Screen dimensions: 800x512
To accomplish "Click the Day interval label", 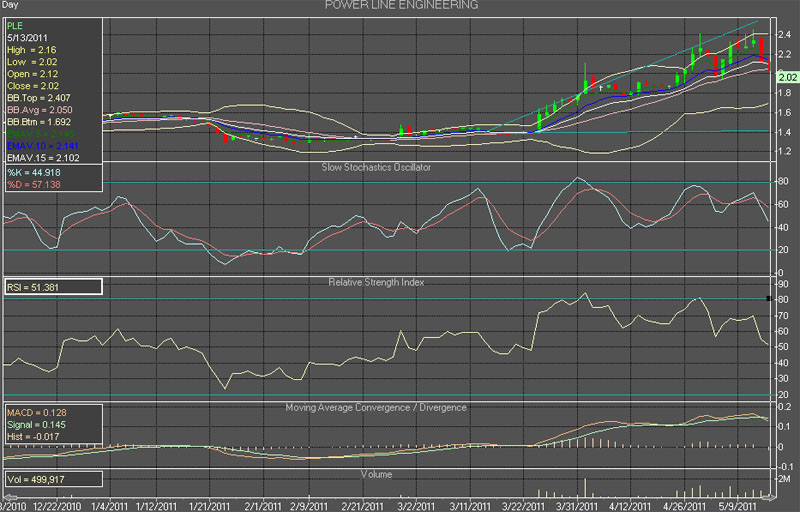I will click(10, 5).
